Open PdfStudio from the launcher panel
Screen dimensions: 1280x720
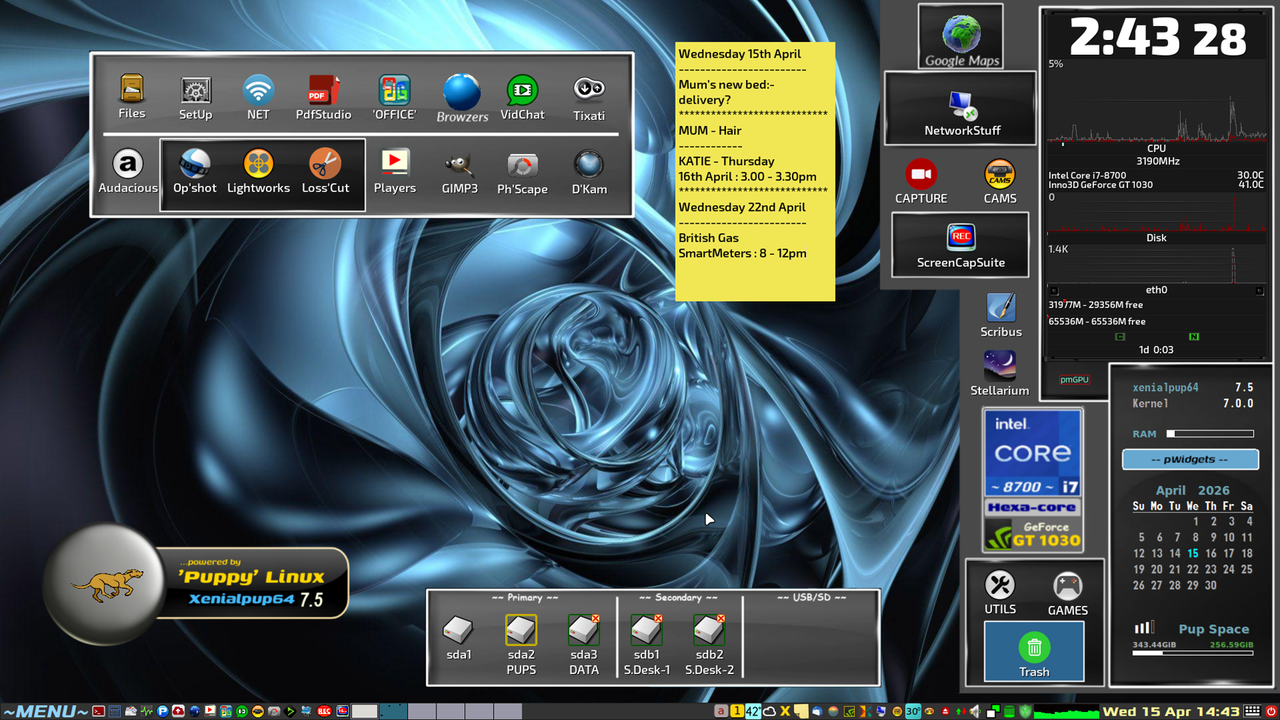[x=323, y=90]
